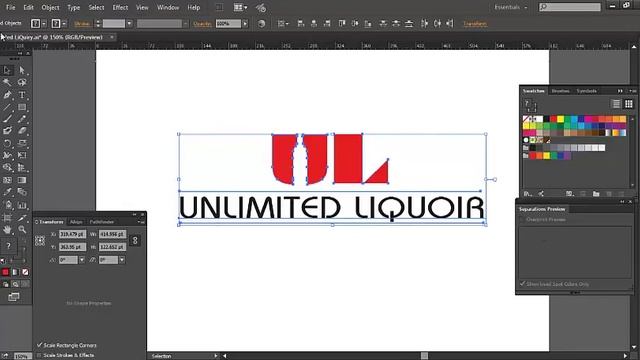640x360 pixels.
Task: Select the Paintbrush tool
Action: [7, 119]
